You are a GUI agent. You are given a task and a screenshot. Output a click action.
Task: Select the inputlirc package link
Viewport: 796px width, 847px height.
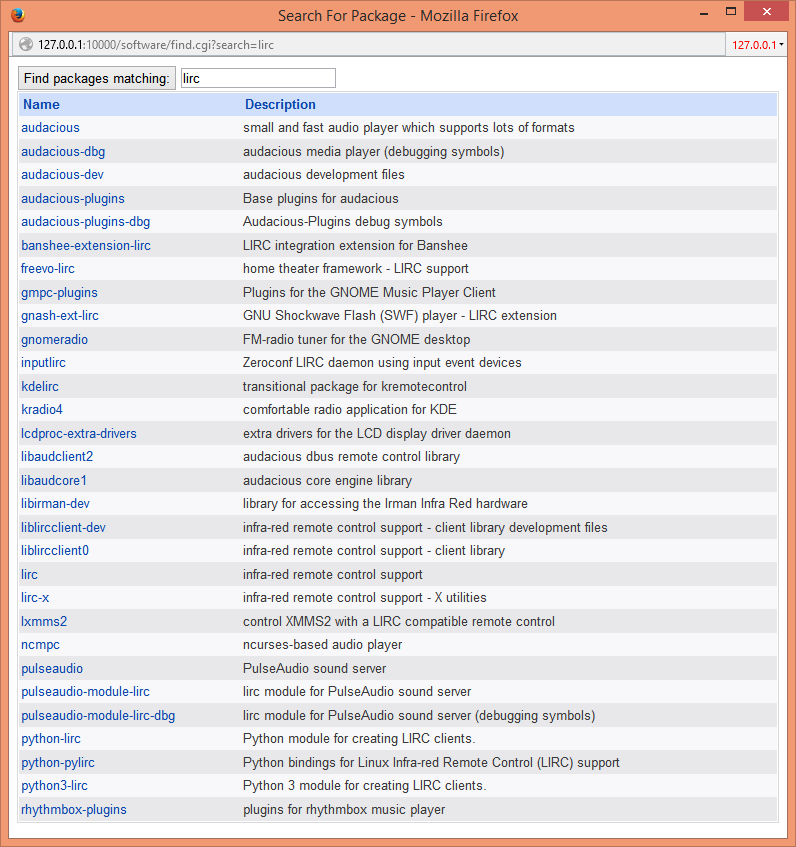tap(43, 362)
